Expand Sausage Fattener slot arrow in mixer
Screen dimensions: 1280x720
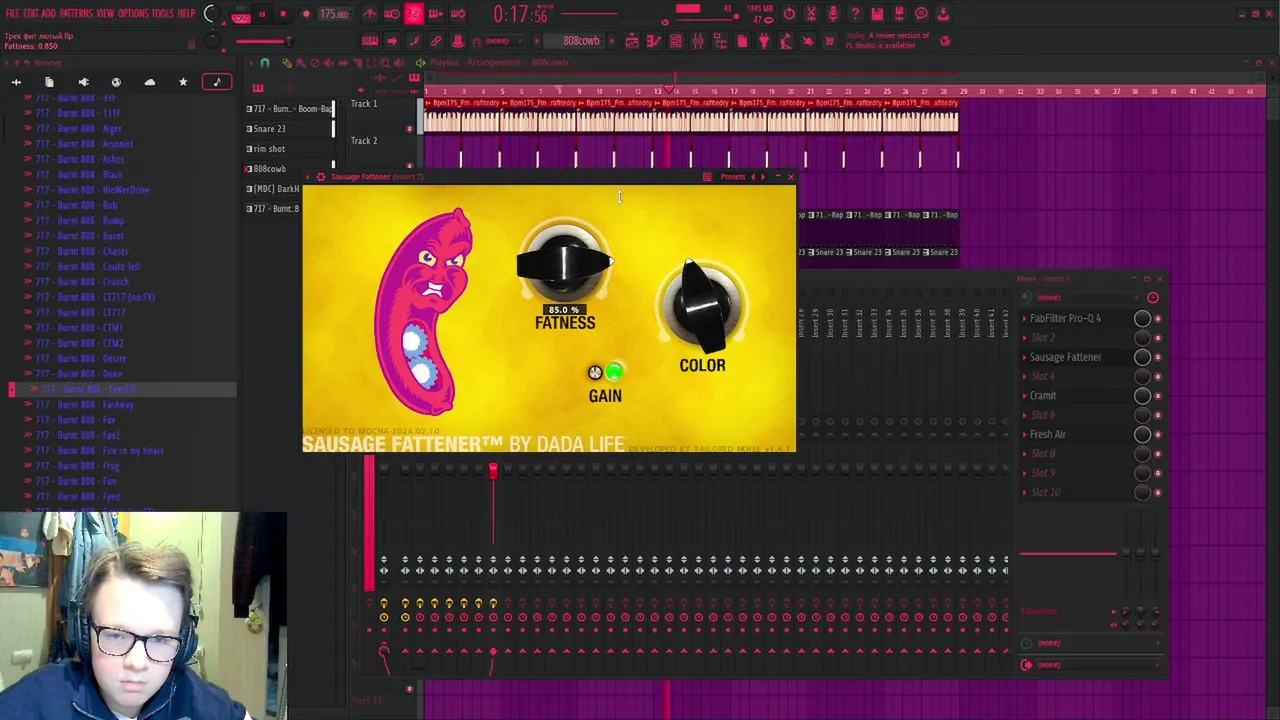tap(1024, 357)
